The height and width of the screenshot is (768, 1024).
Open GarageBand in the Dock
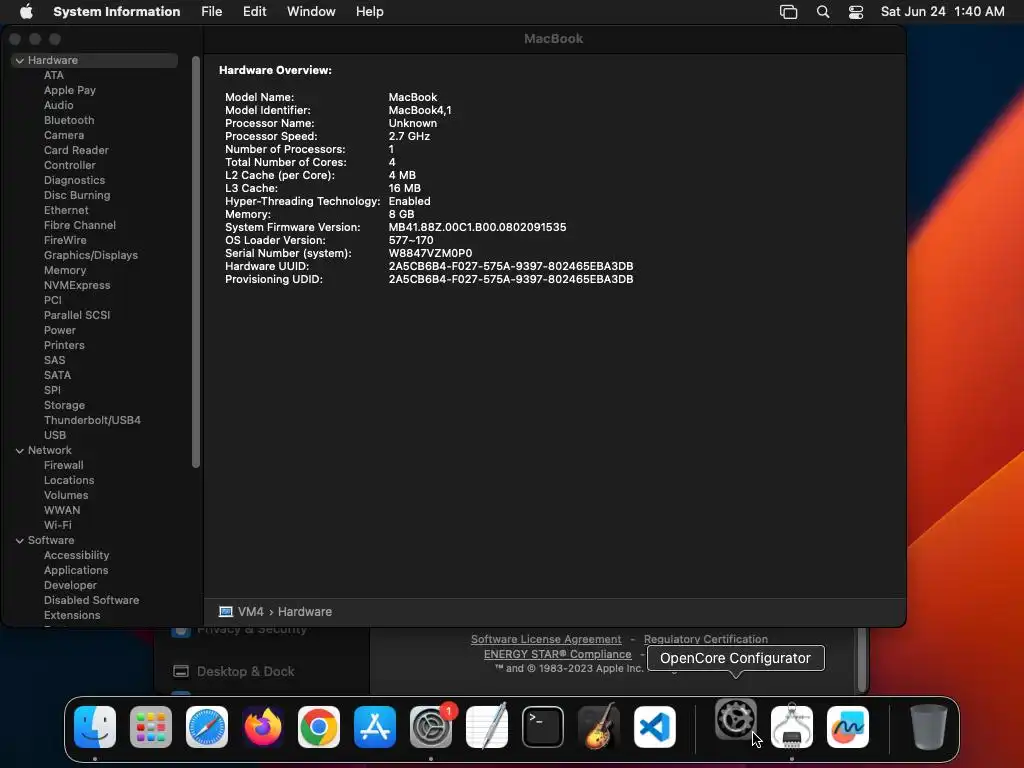coord(599,726)
